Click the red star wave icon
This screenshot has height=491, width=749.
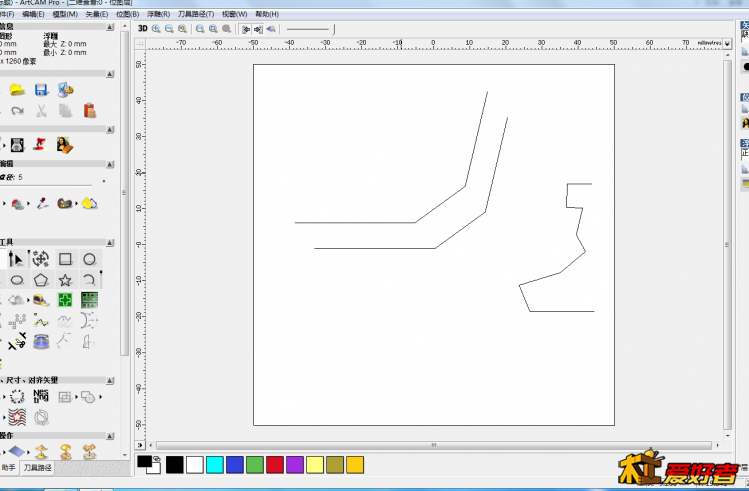coord(17,417)
